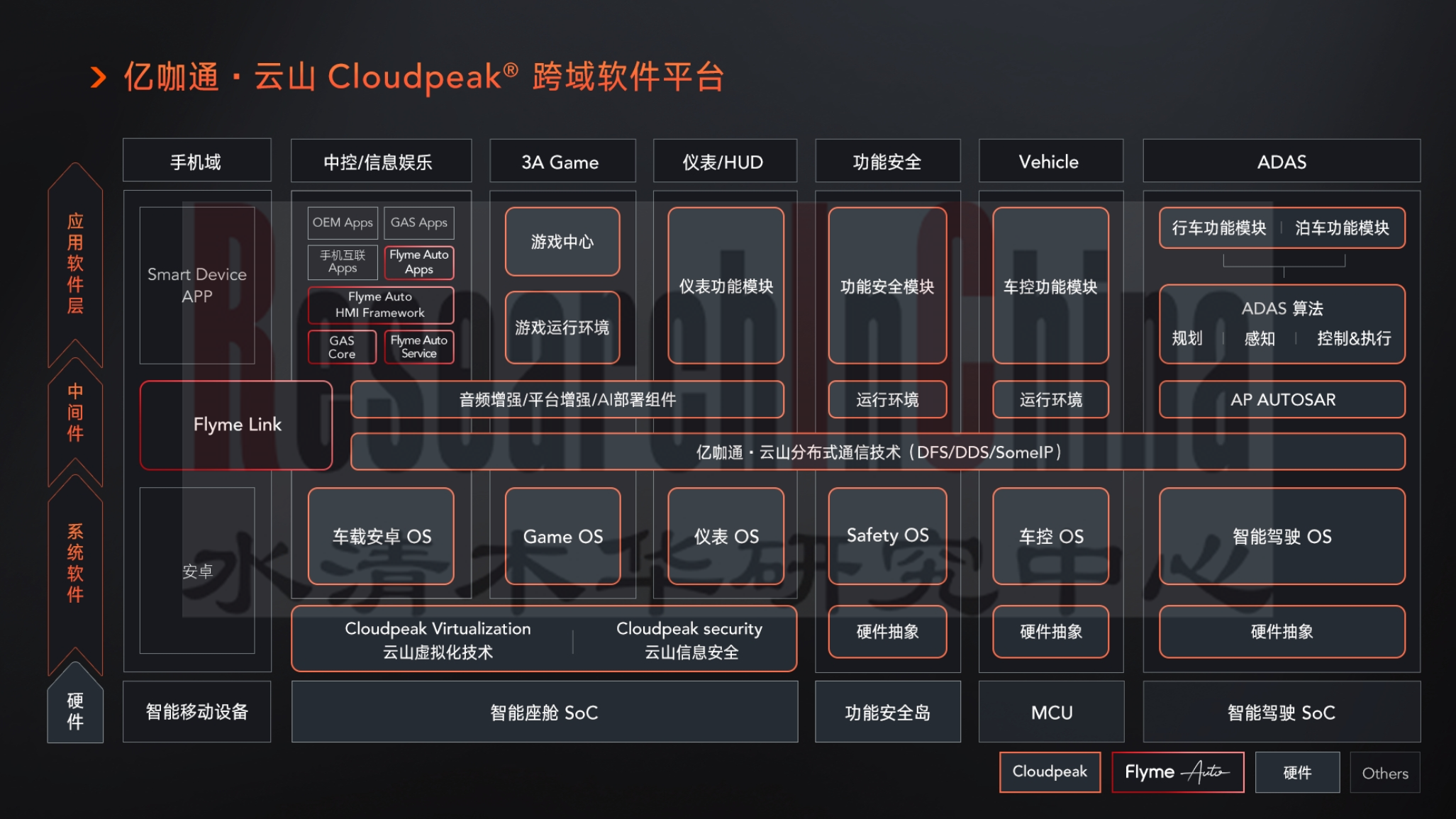This screenshot has height=819, width=1456.
Task: Click the 游戏中心 block
Action: [x=562, y=242]
